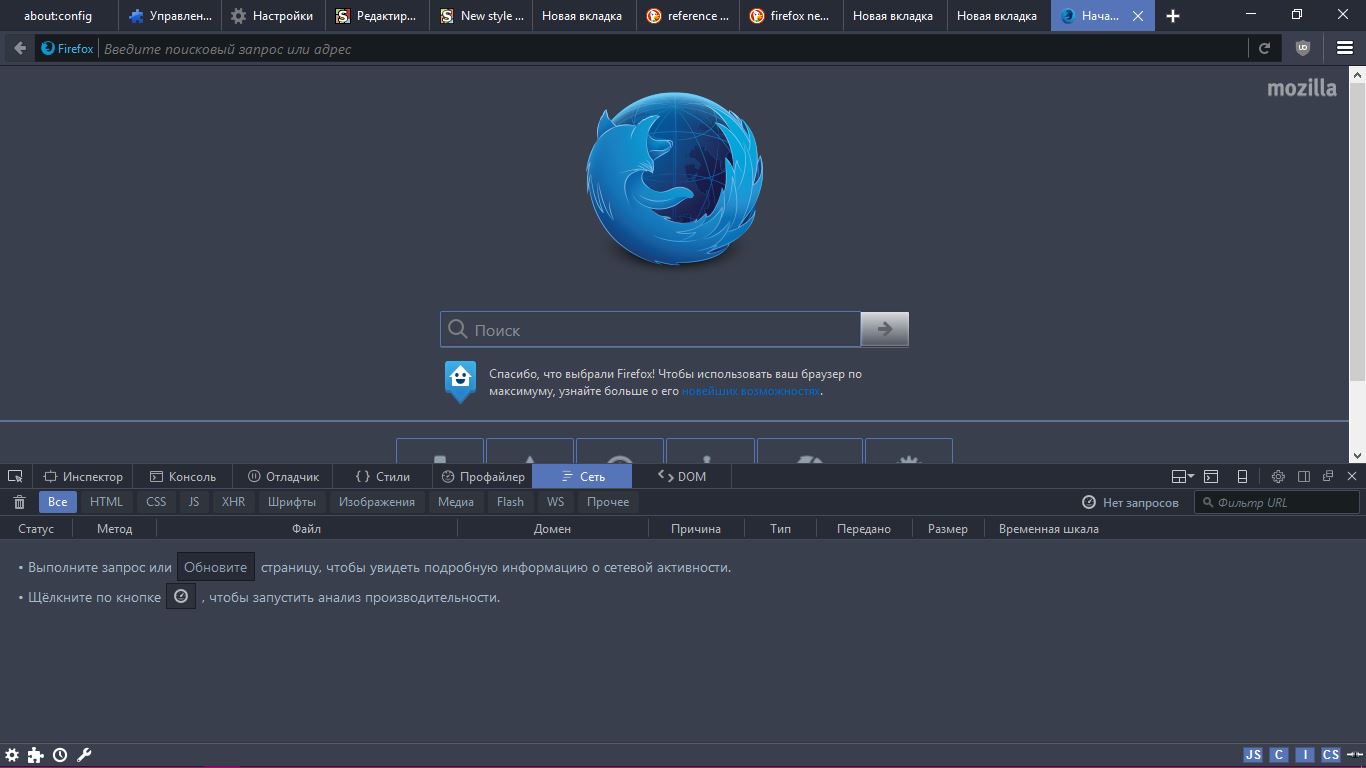Switch to the reference... browser tab
The width and height of the screenshot is (1366, 768).
(688, 16)
